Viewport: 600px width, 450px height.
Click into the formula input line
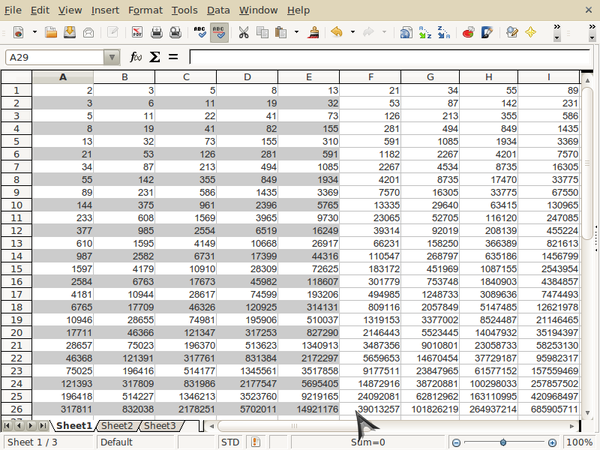(x=390, y=57)
